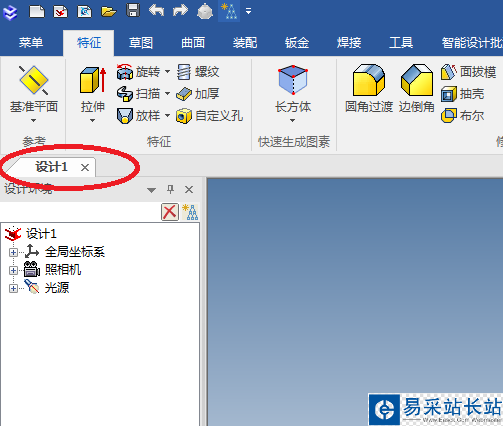Select the 面拔模 draft tool

[468, 72]
